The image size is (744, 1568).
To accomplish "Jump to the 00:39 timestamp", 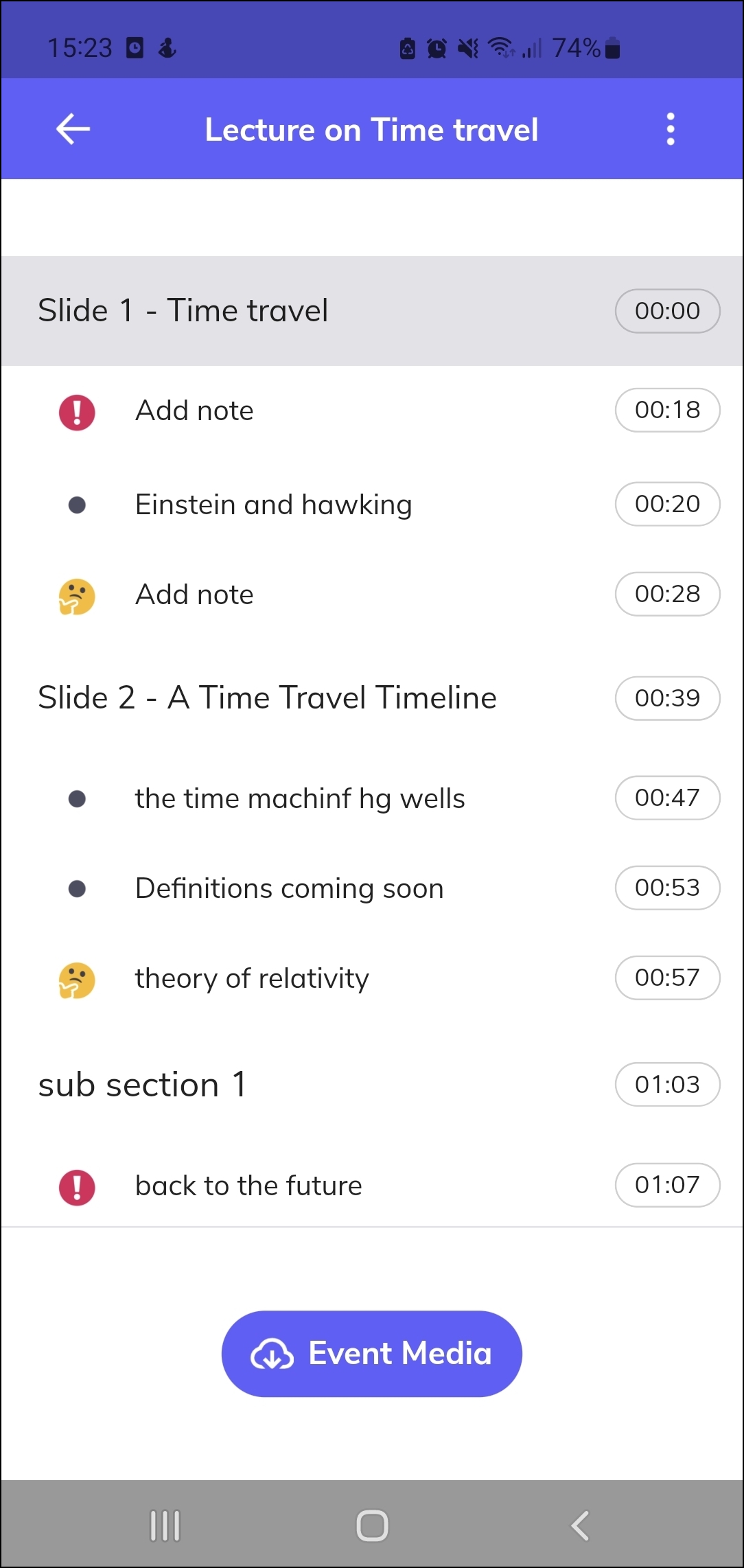I will [667, 698].
